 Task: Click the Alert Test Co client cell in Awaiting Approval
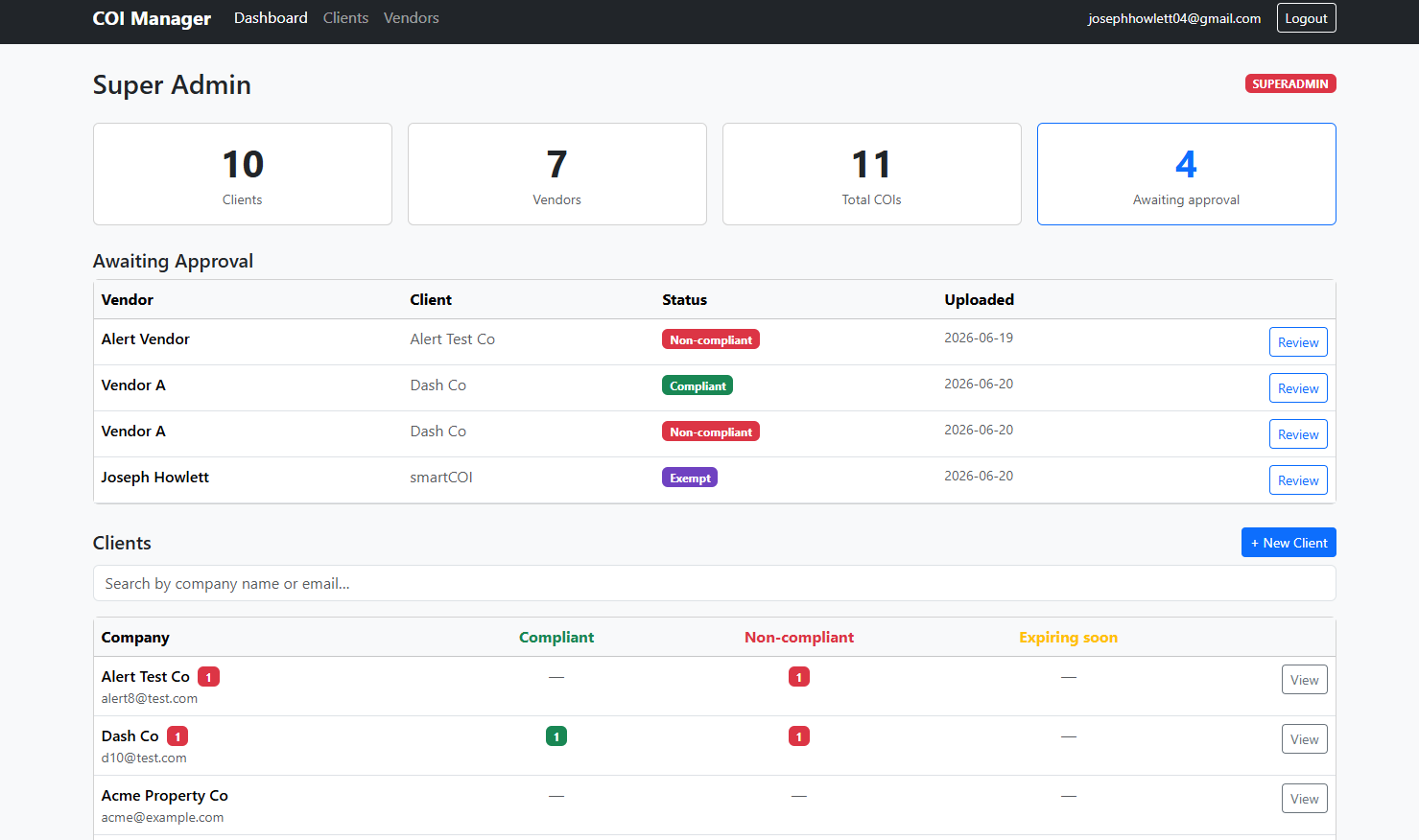pyautogui.click(x=453, y=339)
